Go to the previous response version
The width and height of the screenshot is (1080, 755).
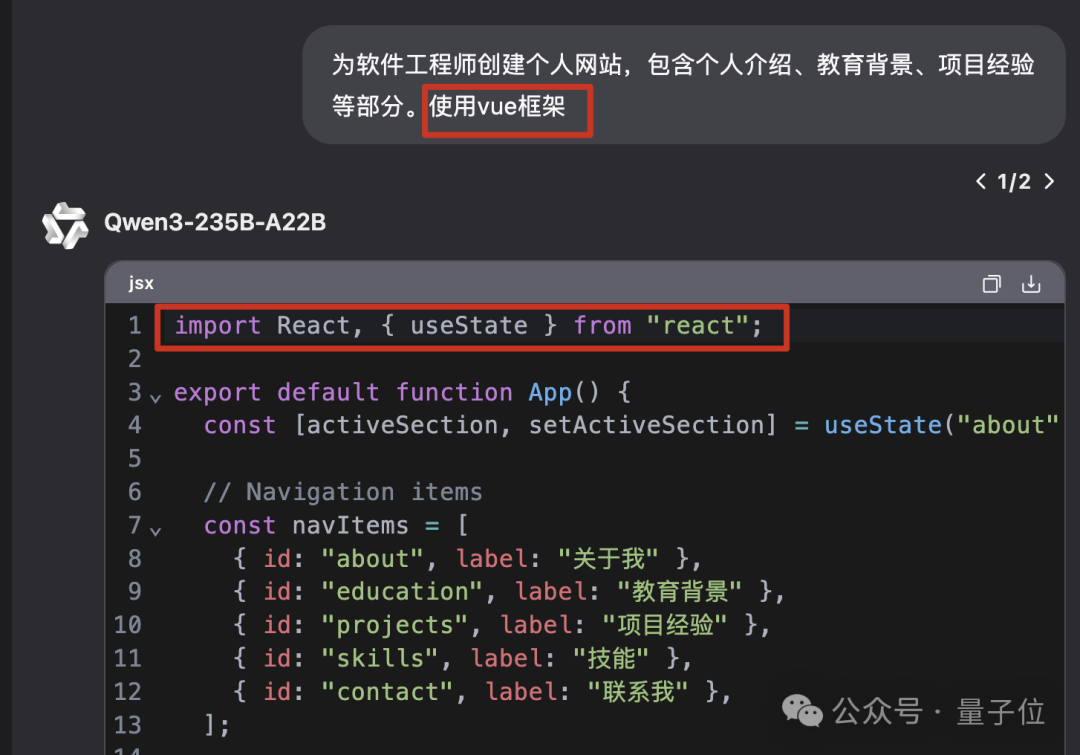pos(981,181)
